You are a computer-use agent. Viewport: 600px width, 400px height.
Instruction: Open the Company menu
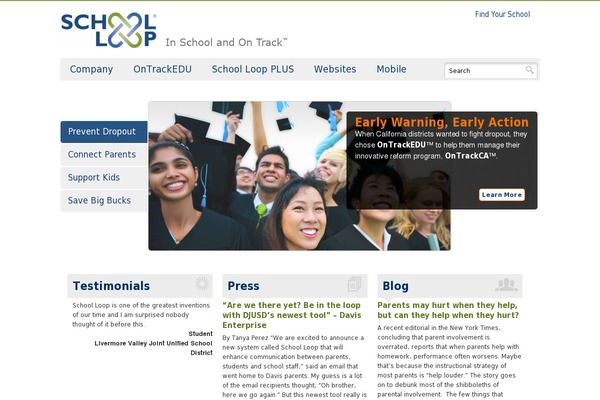coord(91,69)
